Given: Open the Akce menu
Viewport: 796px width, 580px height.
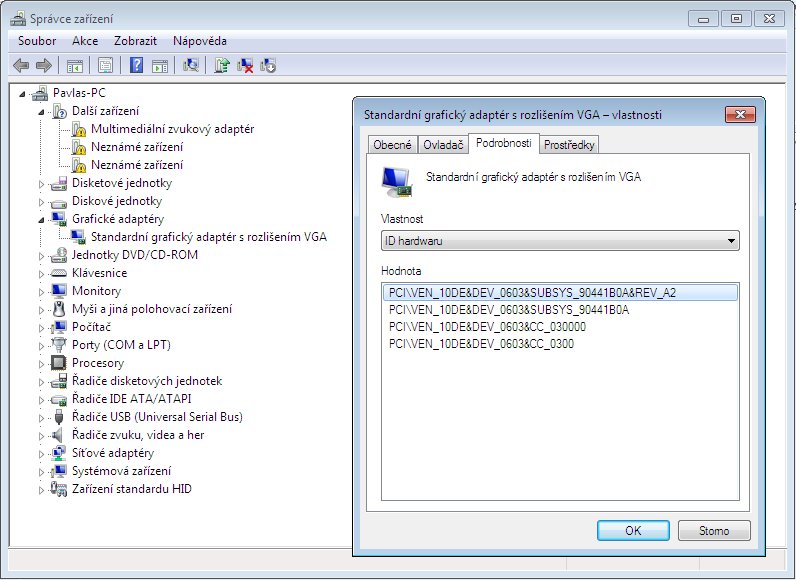Looking at the screenshot, I should coord(85,41).
